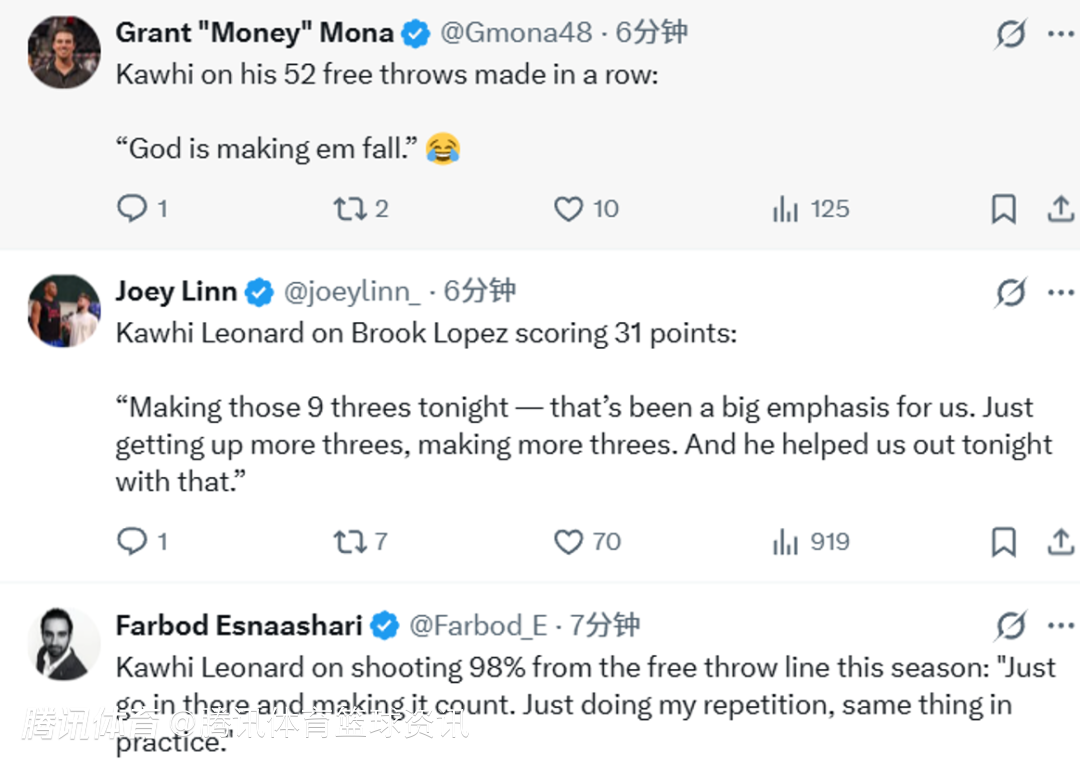1080x759 pixels.
Task: Visit Joey Linn's profile via name
Action: [x=176, y=291]
